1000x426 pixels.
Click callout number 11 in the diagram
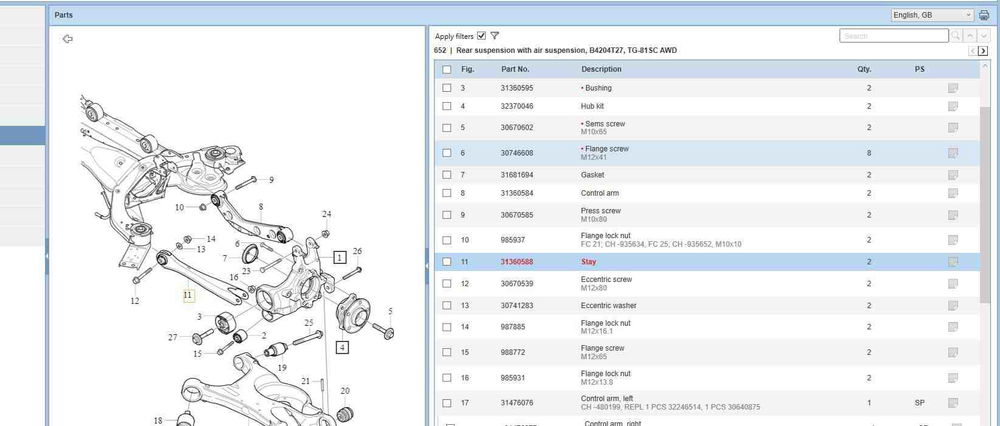pyautogui.click(x=187, y=295)
